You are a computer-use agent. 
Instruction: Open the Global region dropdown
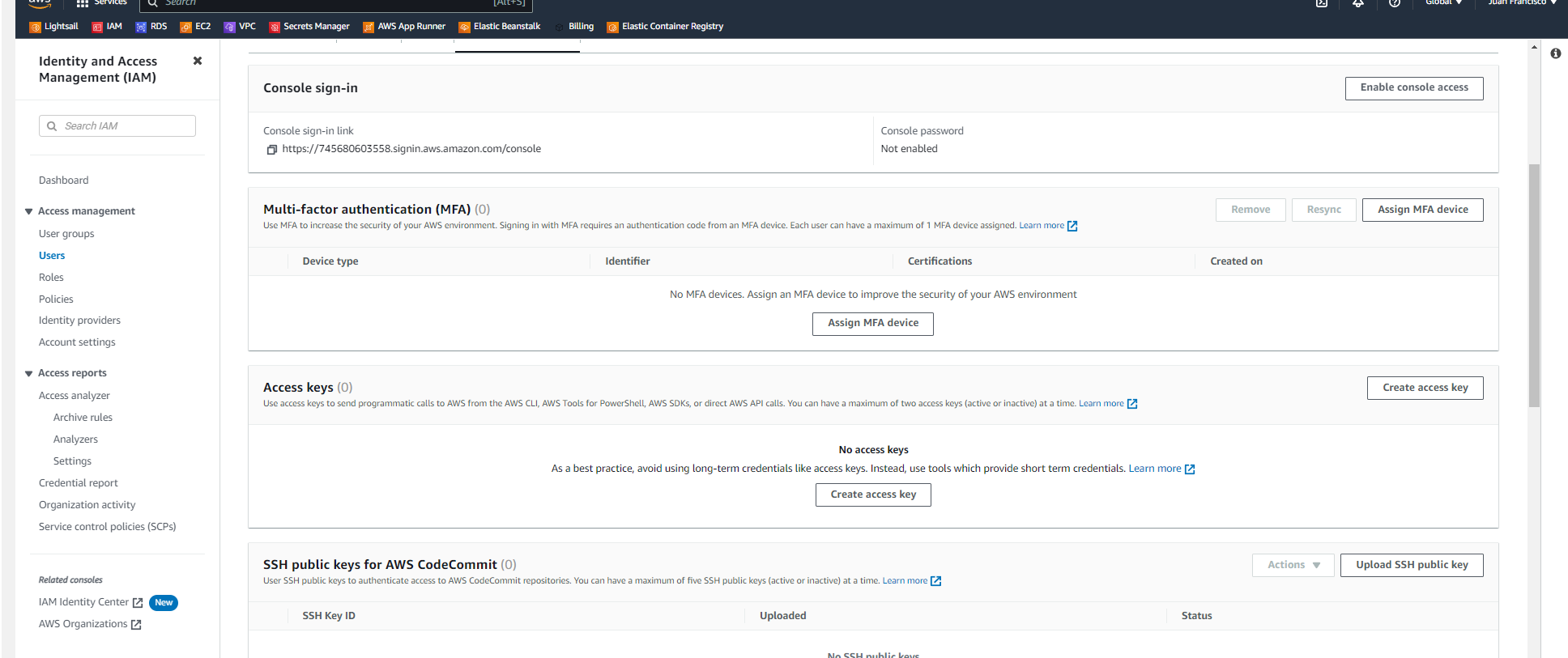point(1443,2)
